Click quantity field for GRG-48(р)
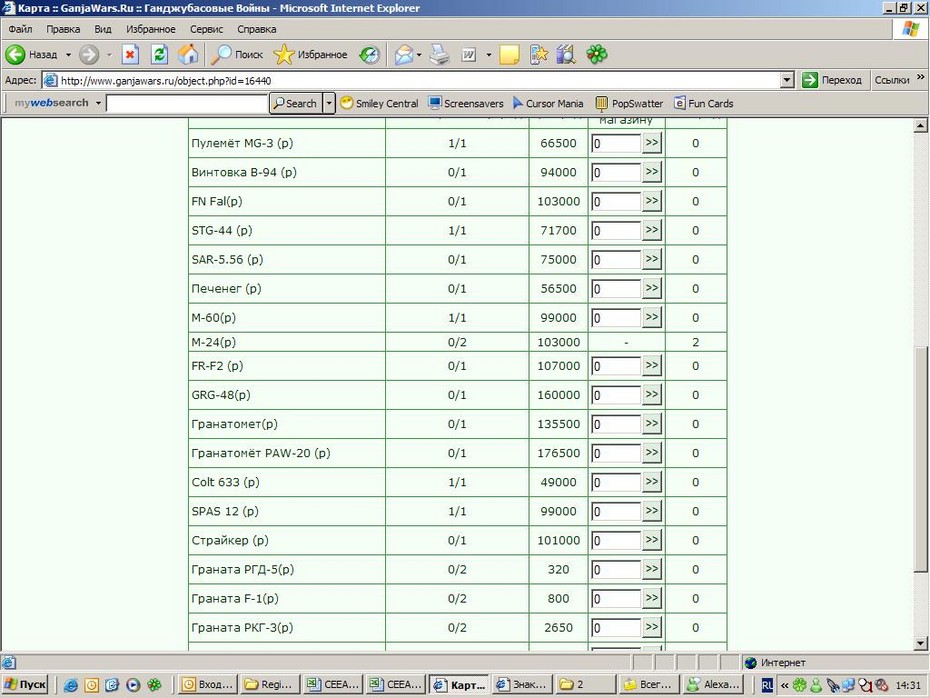 click(616, 395)
